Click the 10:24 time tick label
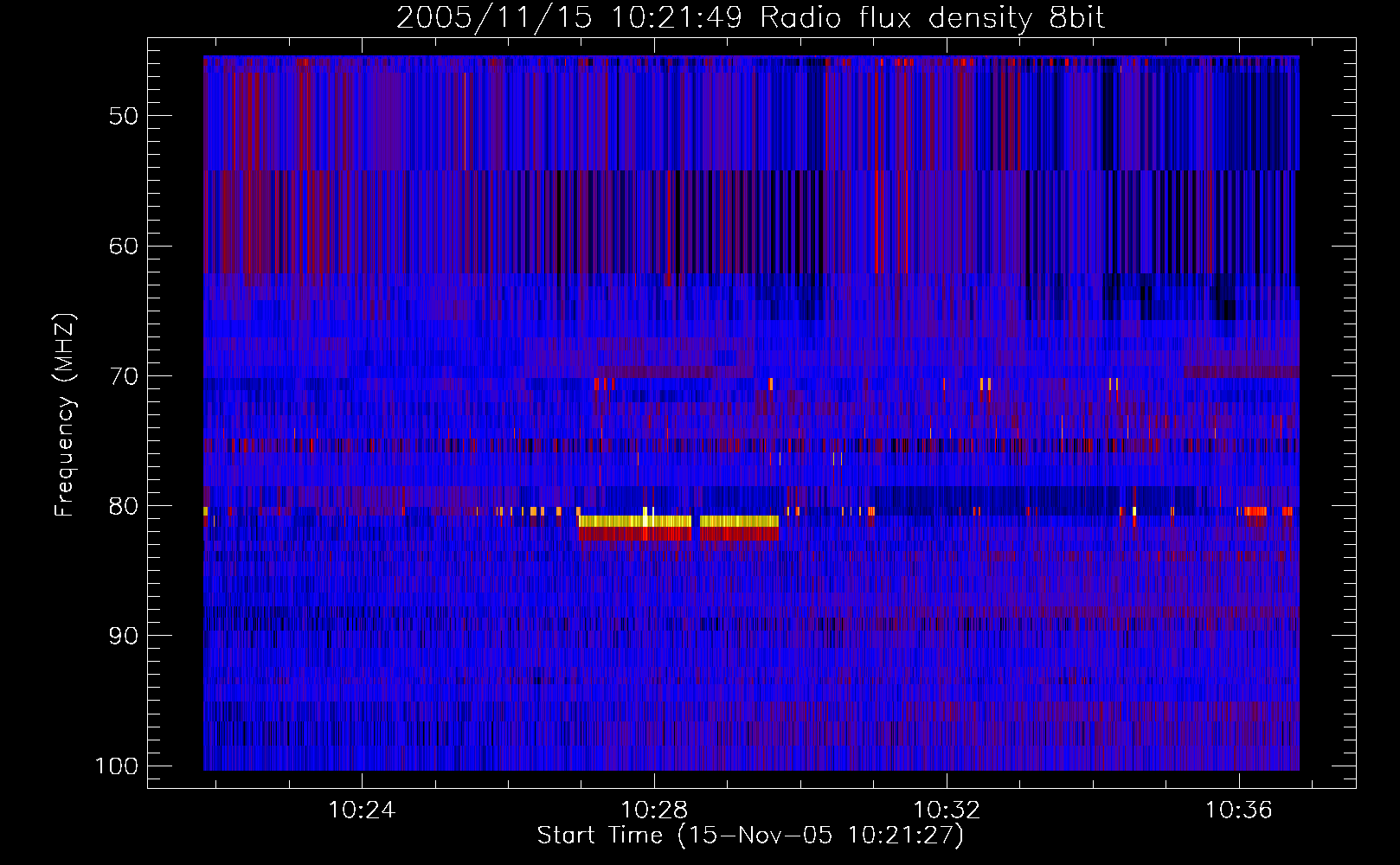 click(362, 810)
